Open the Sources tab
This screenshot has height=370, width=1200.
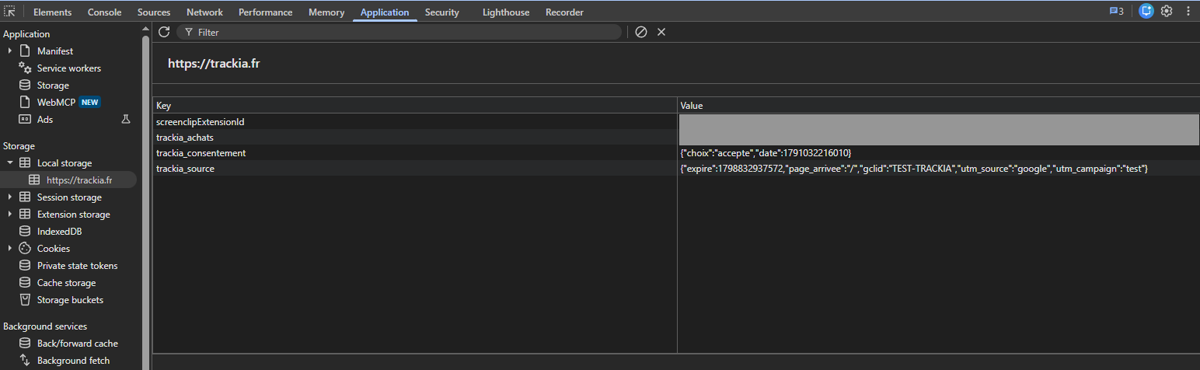coord(154,12)
